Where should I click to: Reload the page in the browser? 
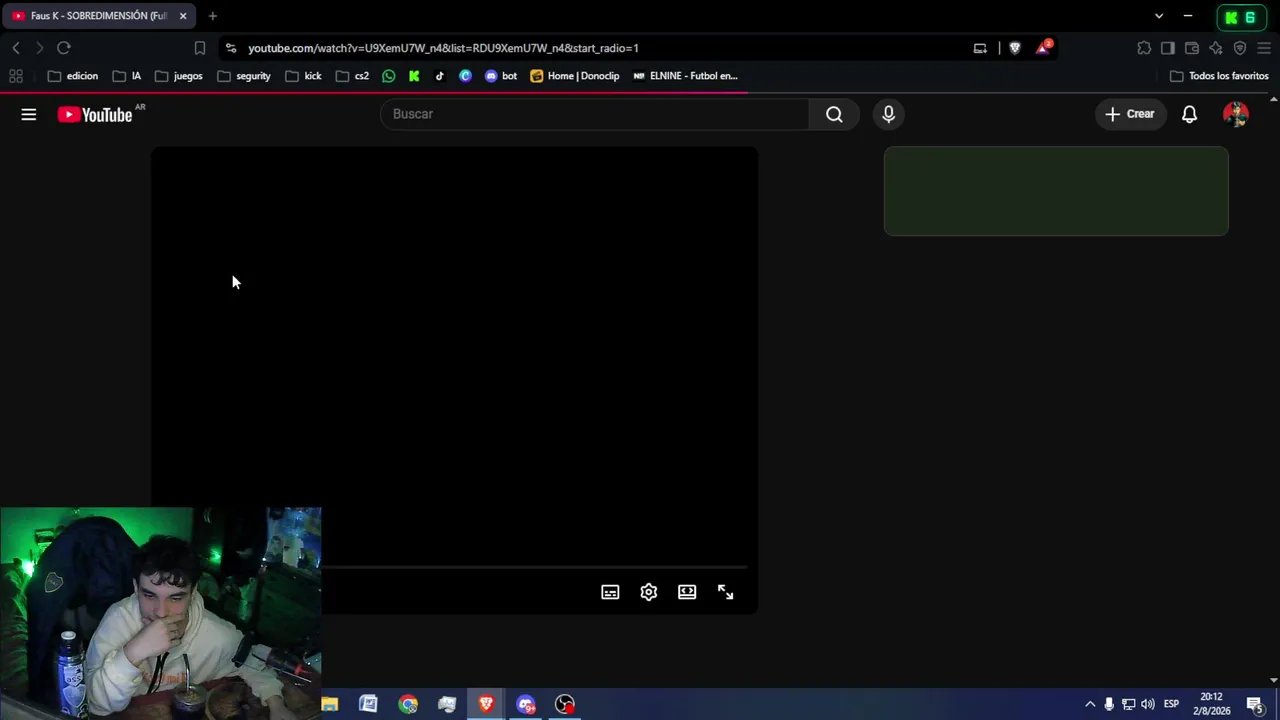(x=64, y=48)
